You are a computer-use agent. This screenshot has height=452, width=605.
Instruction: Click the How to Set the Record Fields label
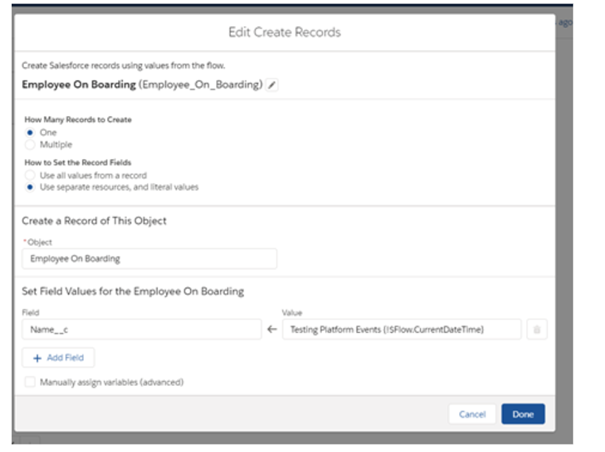pos(76,163)
